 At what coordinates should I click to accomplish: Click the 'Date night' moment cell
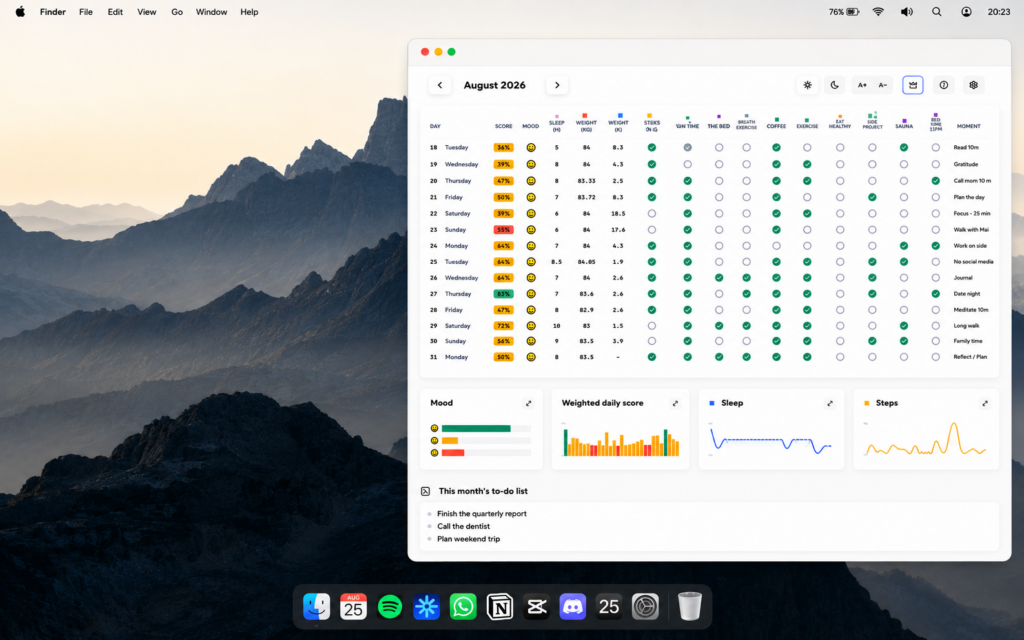point(967,294)
